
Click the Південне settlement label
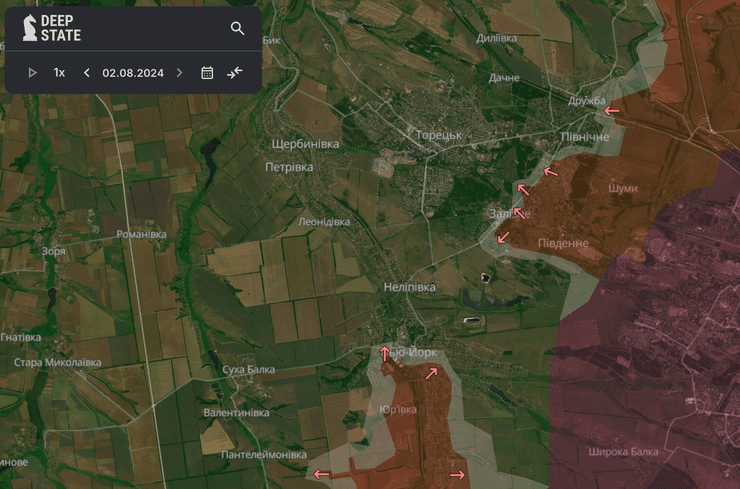coord(563,244)
